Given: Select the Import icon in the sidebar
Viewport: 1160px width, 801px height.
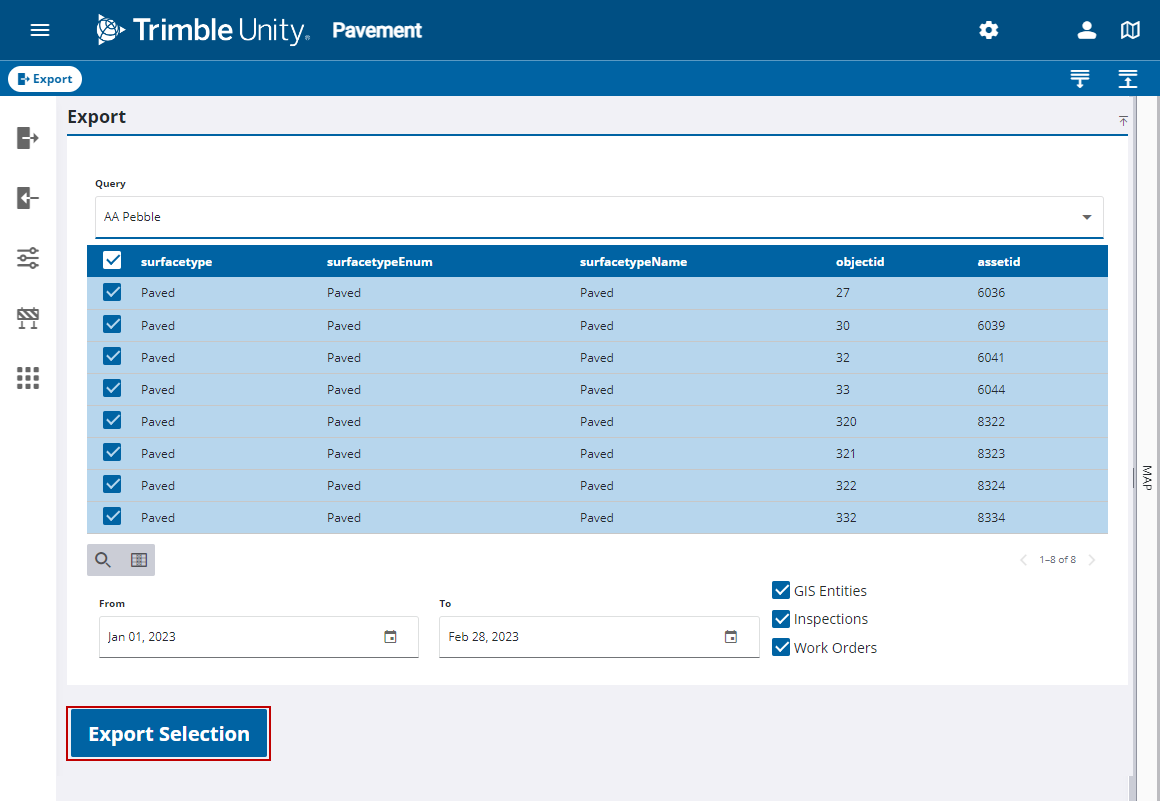Looking at the screenshot, I should (x=28, y=197).
